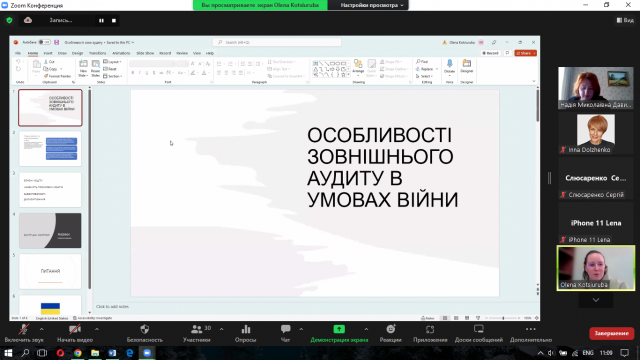Toggle Underline formatting
The height and width of the screenshot is (360, 640).
147,73
